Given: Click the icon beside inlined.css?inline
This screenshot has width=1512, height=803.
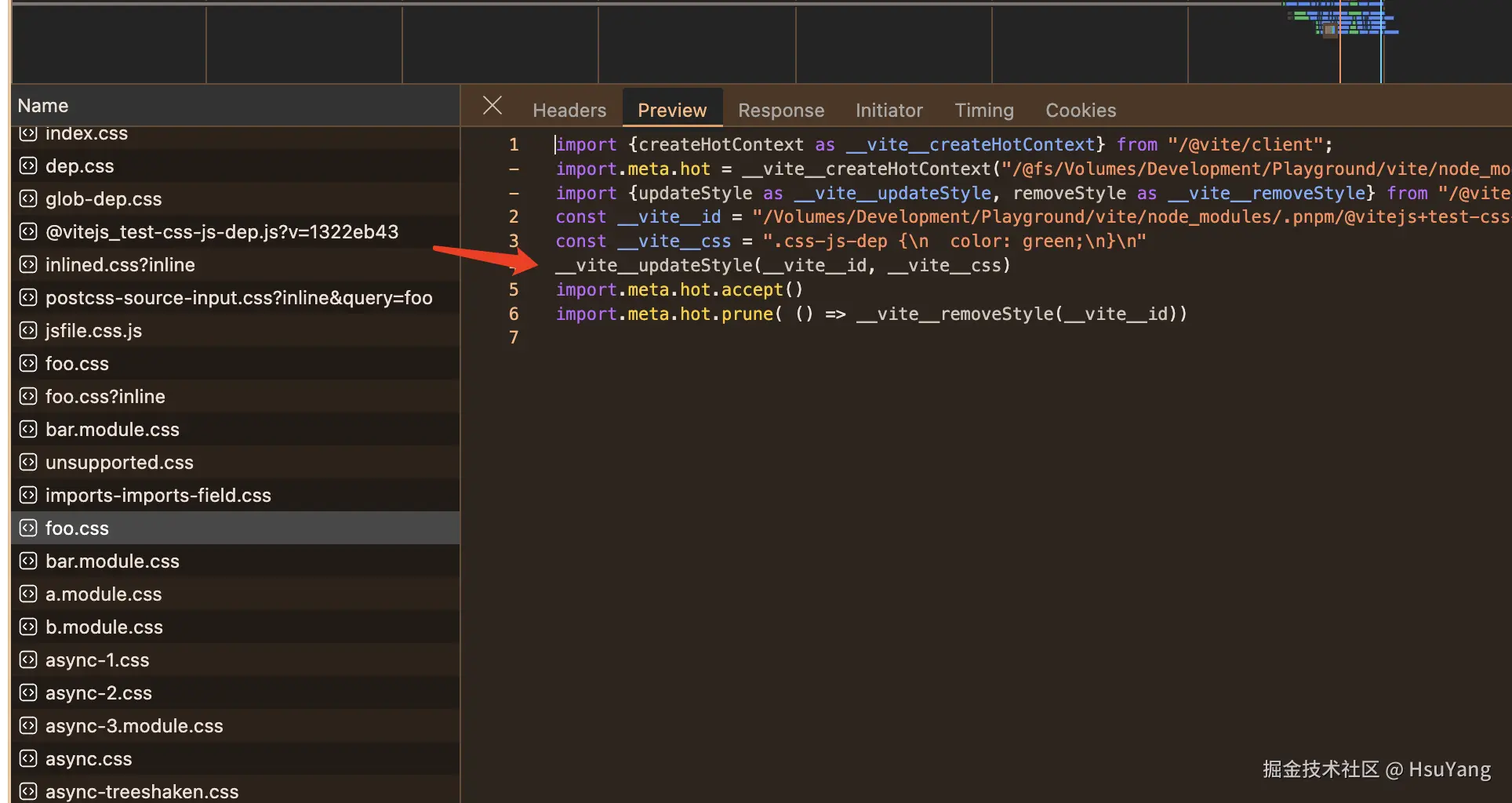Looking at the screenshot, I should (28, 265).
